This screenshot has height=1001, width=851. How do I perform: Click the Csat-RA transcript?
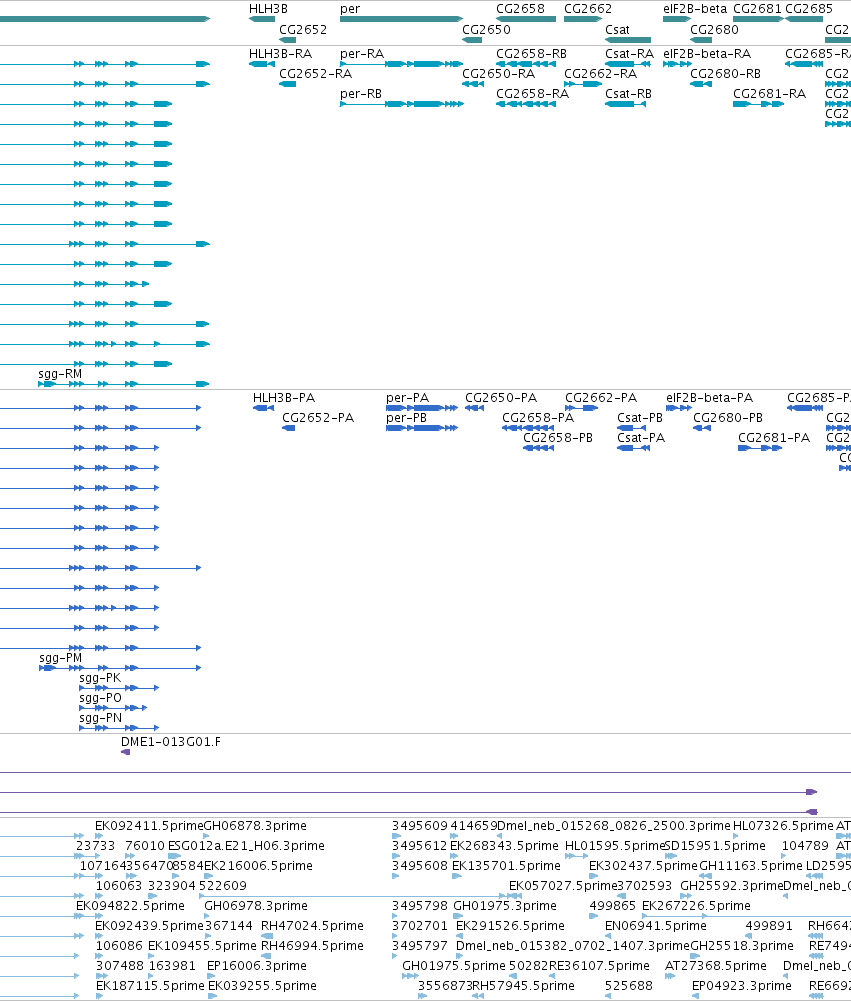[628, 64]
